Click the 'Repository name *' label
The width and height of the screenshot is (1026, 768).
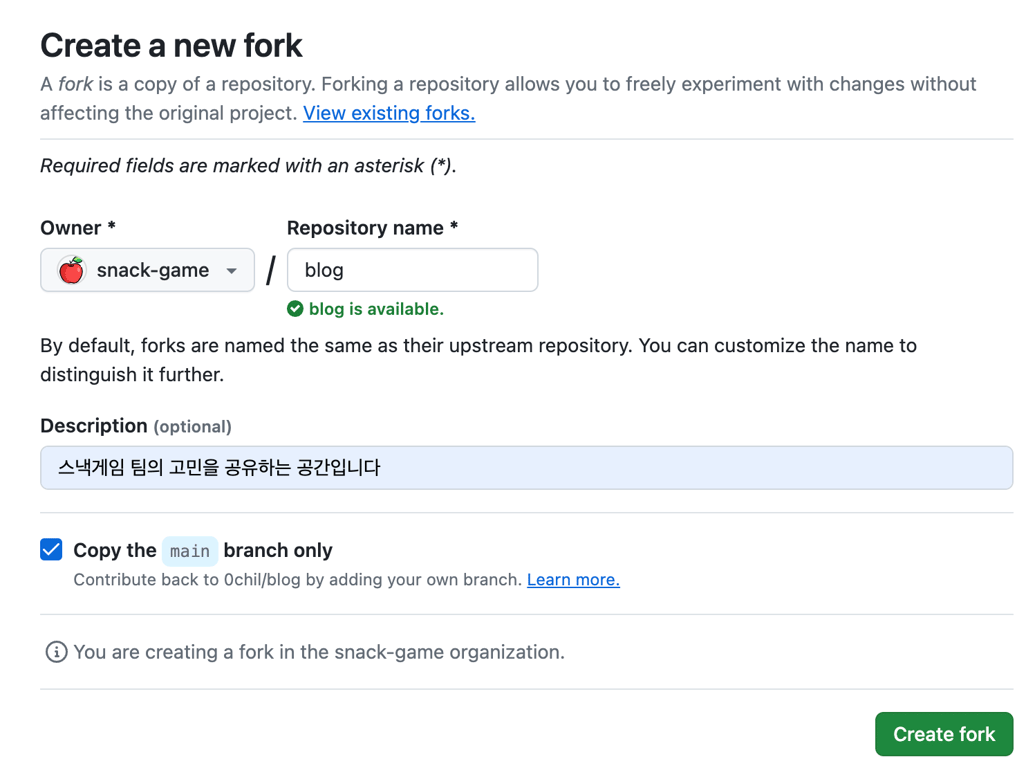(x=372, y=228)
